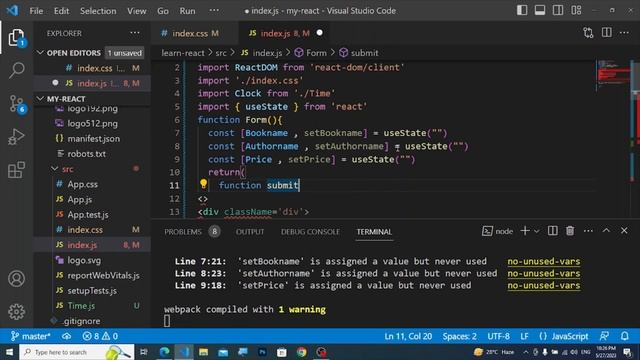Open Time.js in the file tree

81,305
